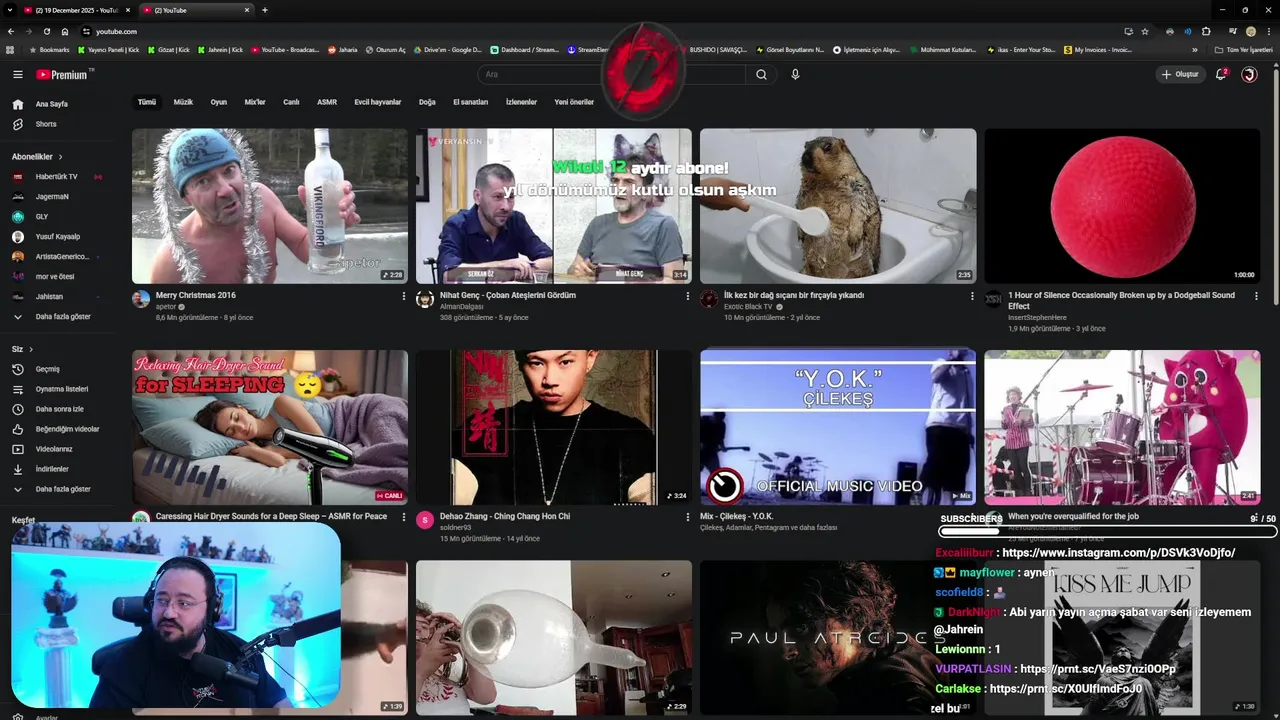This screenshot has height=720, width=1280.
Task: Select the Canlı filter chip
Action: click(291, 102)
